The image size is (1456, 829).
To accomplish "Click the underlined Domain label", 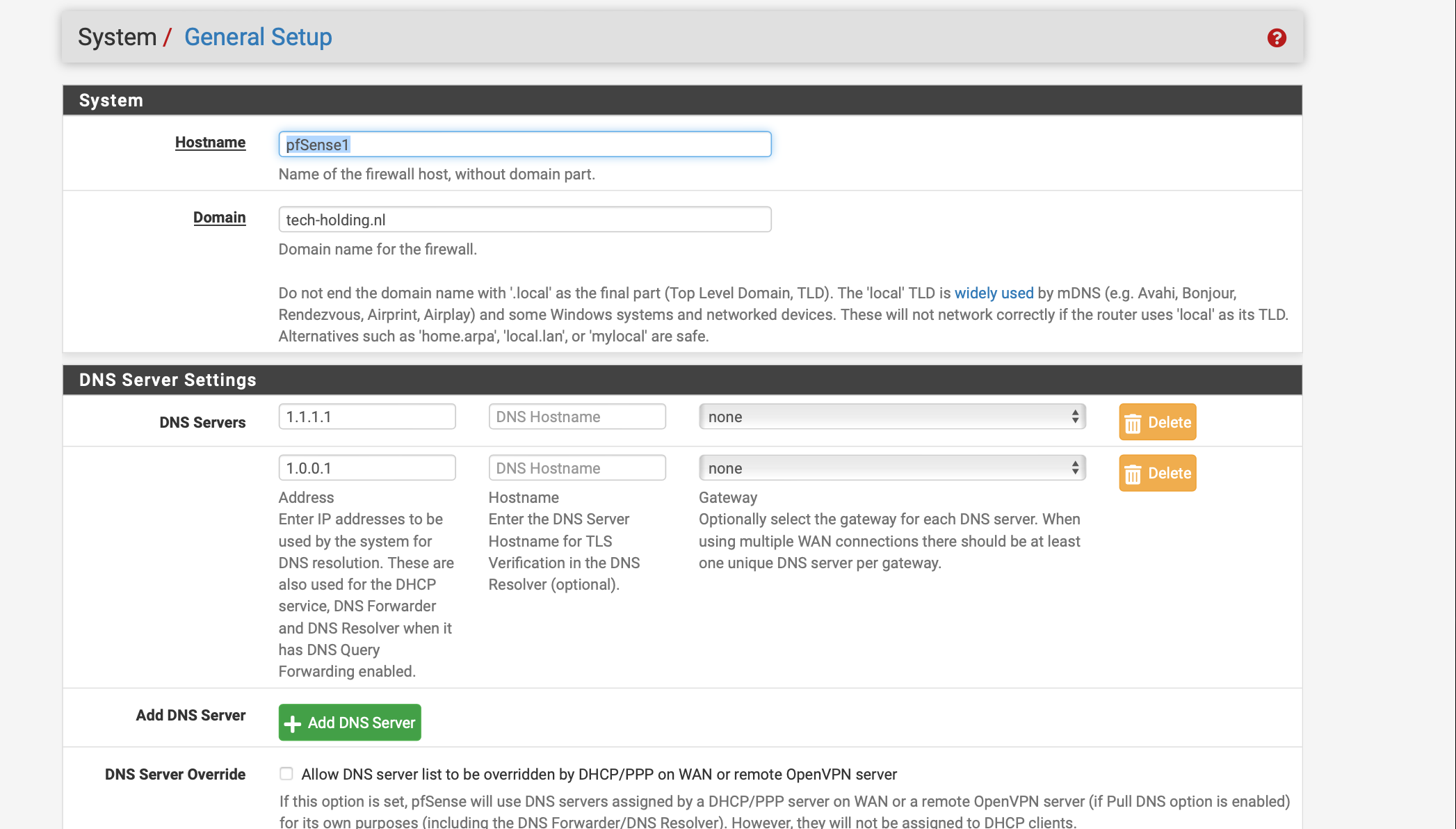I will point(219,217).
